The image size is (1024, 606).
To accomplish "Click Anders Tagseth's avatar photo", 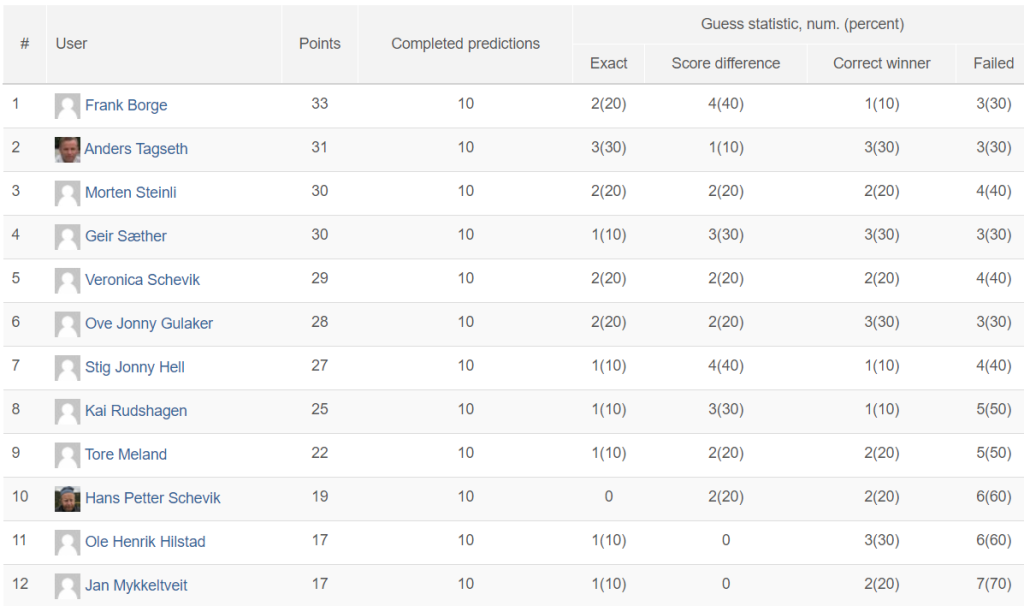I will [67, 150].
